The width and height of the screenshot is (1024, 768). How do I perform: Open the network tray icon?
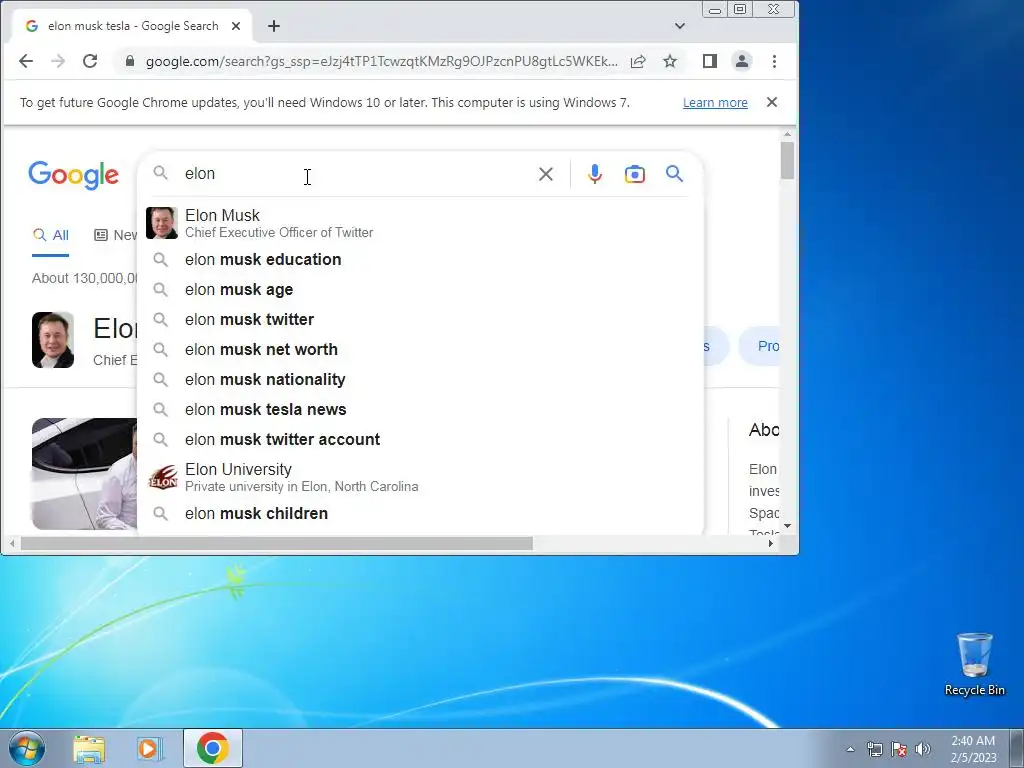click(874, 749)
